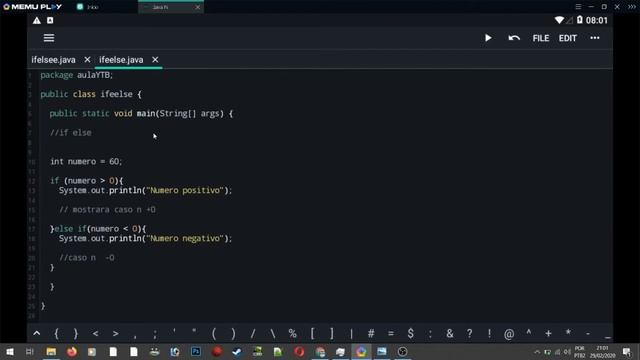Insert the equals sign symbol
This screenshot has width=640, height=360.
pyautogui.click(x=391, y=333)
